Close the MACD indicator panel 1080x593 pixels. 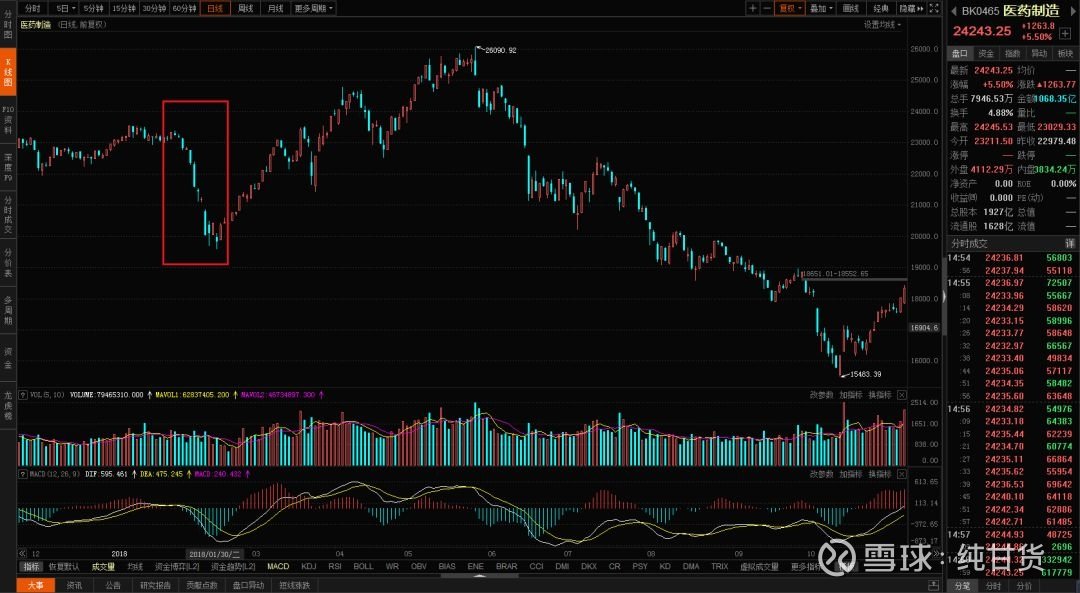pyautogui.click(x=902, y=474)
